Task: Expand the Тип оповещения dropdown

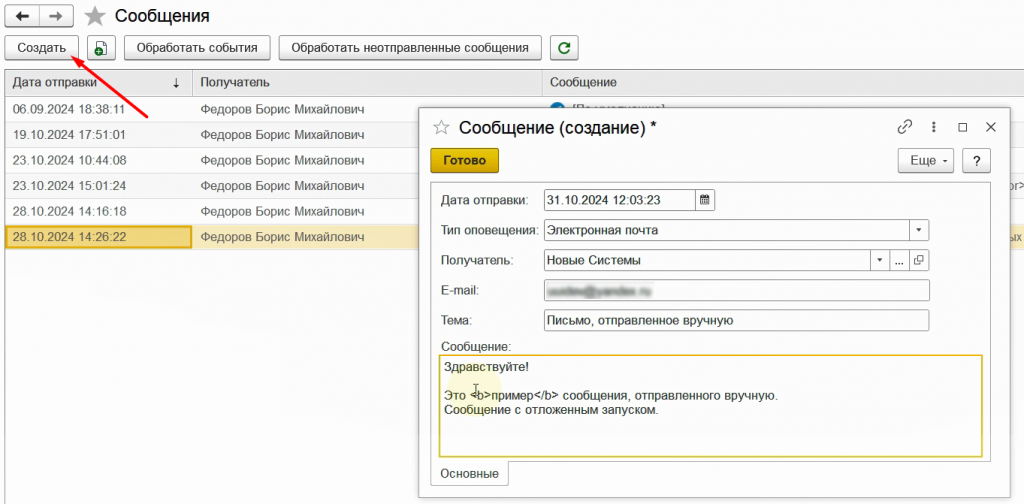Action: pos(919,230)
